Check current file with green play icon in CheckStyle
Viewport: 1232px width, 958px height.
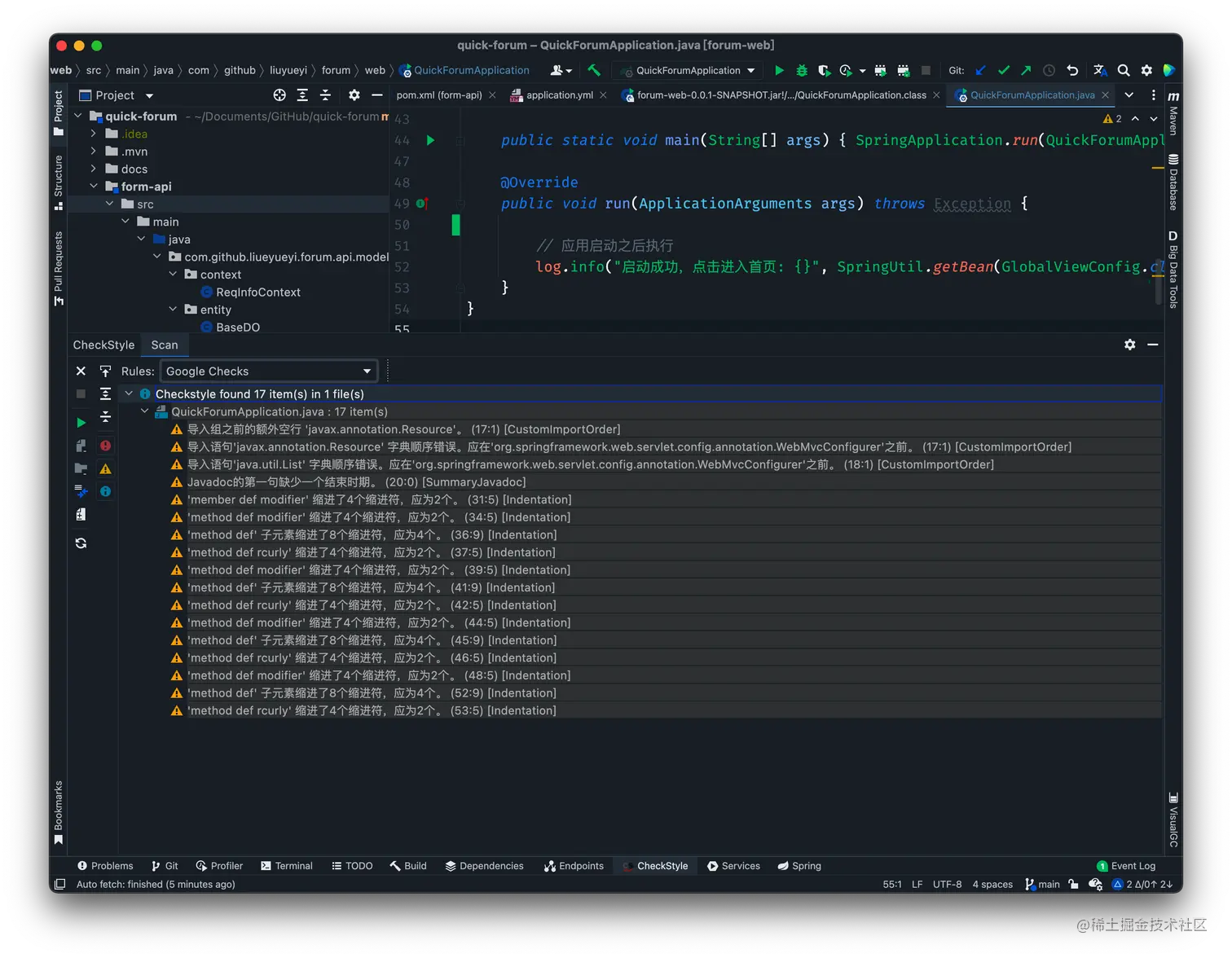click(x=81, y=423)
